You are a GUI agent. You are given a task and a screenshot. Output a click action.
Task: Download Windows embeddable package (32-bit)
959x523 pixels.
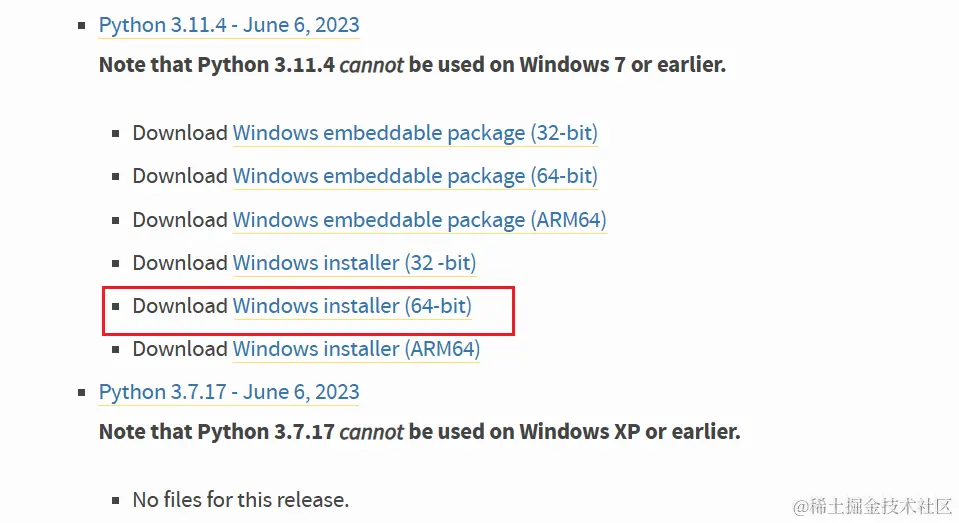[415, 133]
